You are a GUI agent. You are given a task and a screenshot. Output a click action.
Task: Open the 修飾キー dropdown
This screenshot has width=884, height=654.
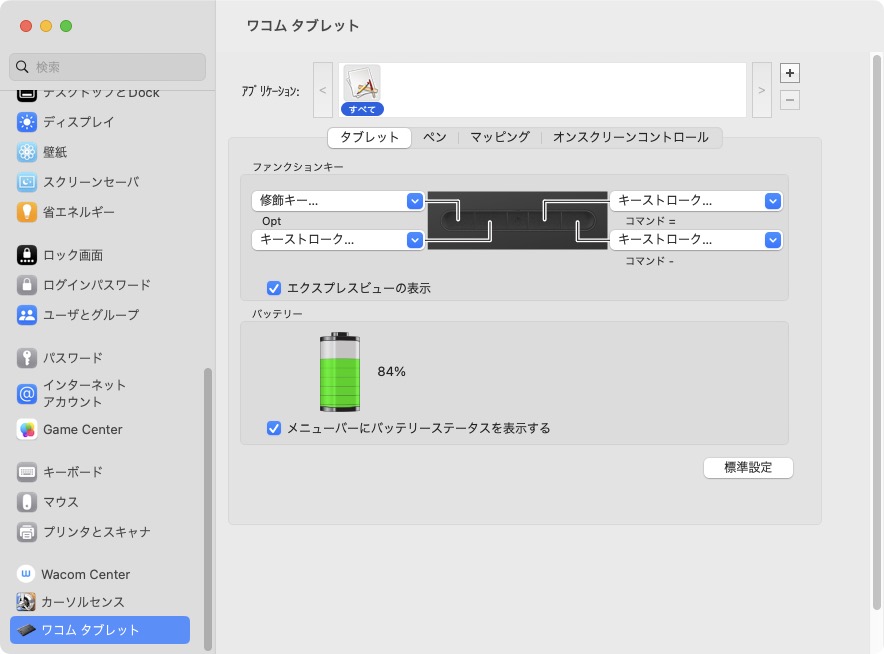point(337,201)
